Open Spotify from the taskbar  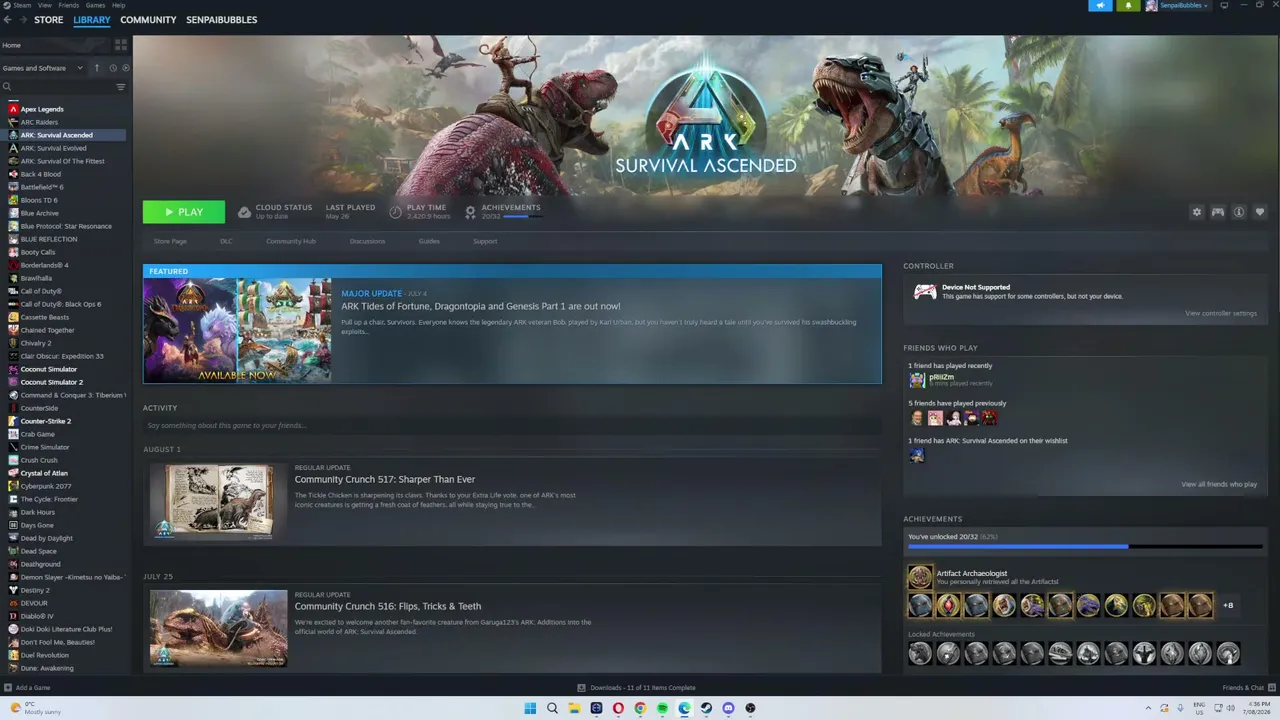662,708
